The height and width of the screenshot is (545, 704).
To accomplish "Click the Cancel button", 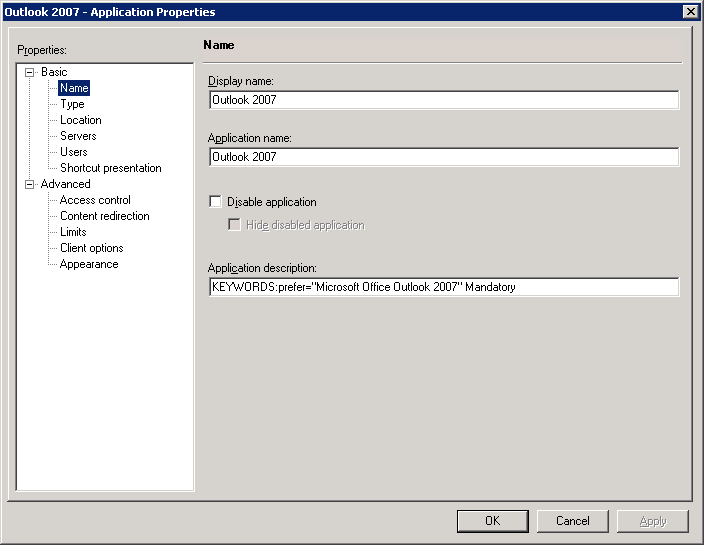I will click(x=572, y=521).
